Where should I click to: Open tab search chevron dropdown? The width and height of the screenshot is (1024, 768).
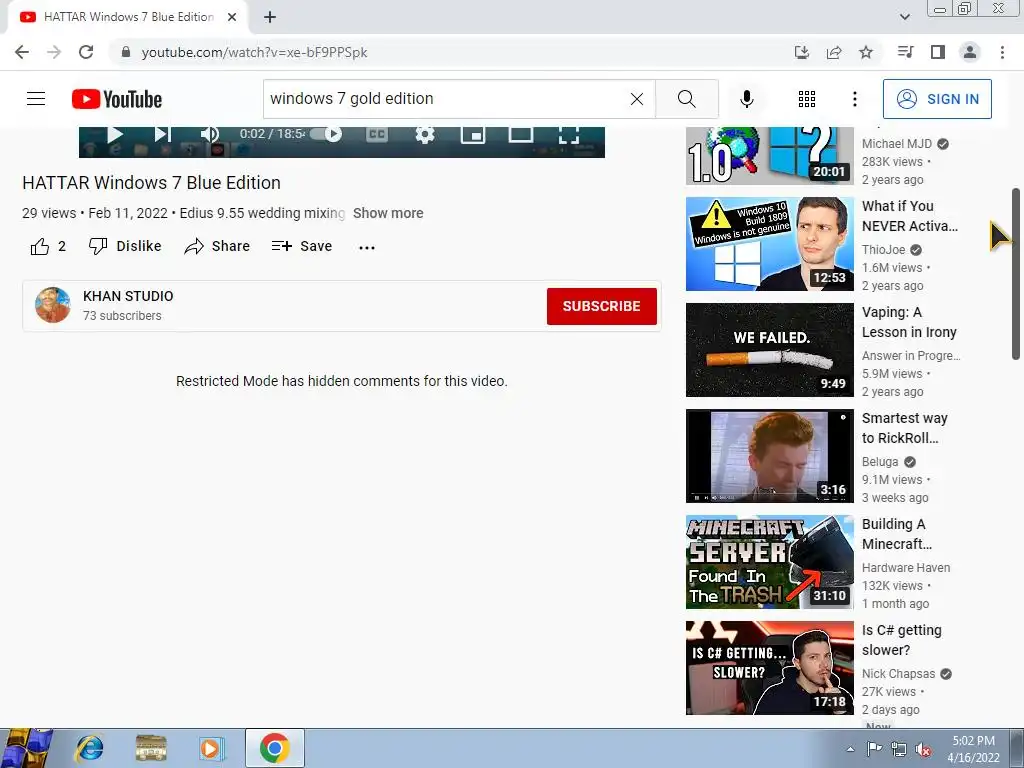tap(904, 17)
